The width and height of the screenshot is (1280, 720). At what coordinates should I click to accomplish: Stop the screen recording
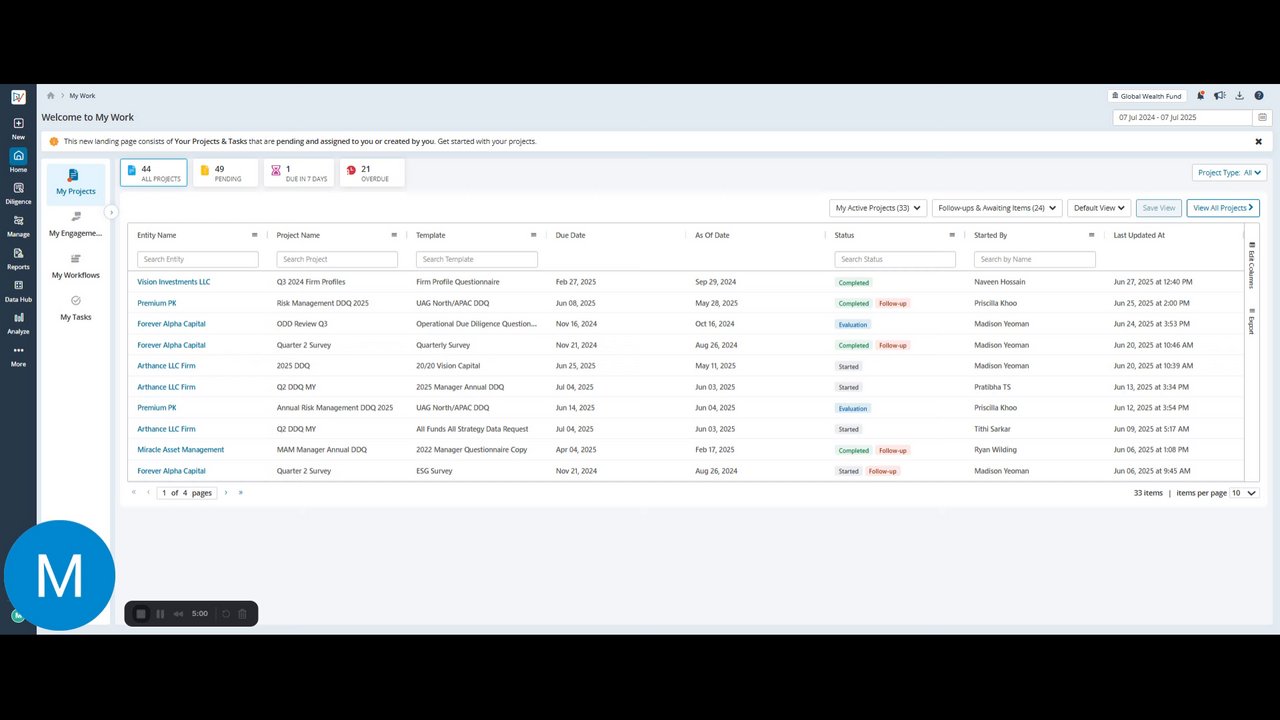click(141, 614)
